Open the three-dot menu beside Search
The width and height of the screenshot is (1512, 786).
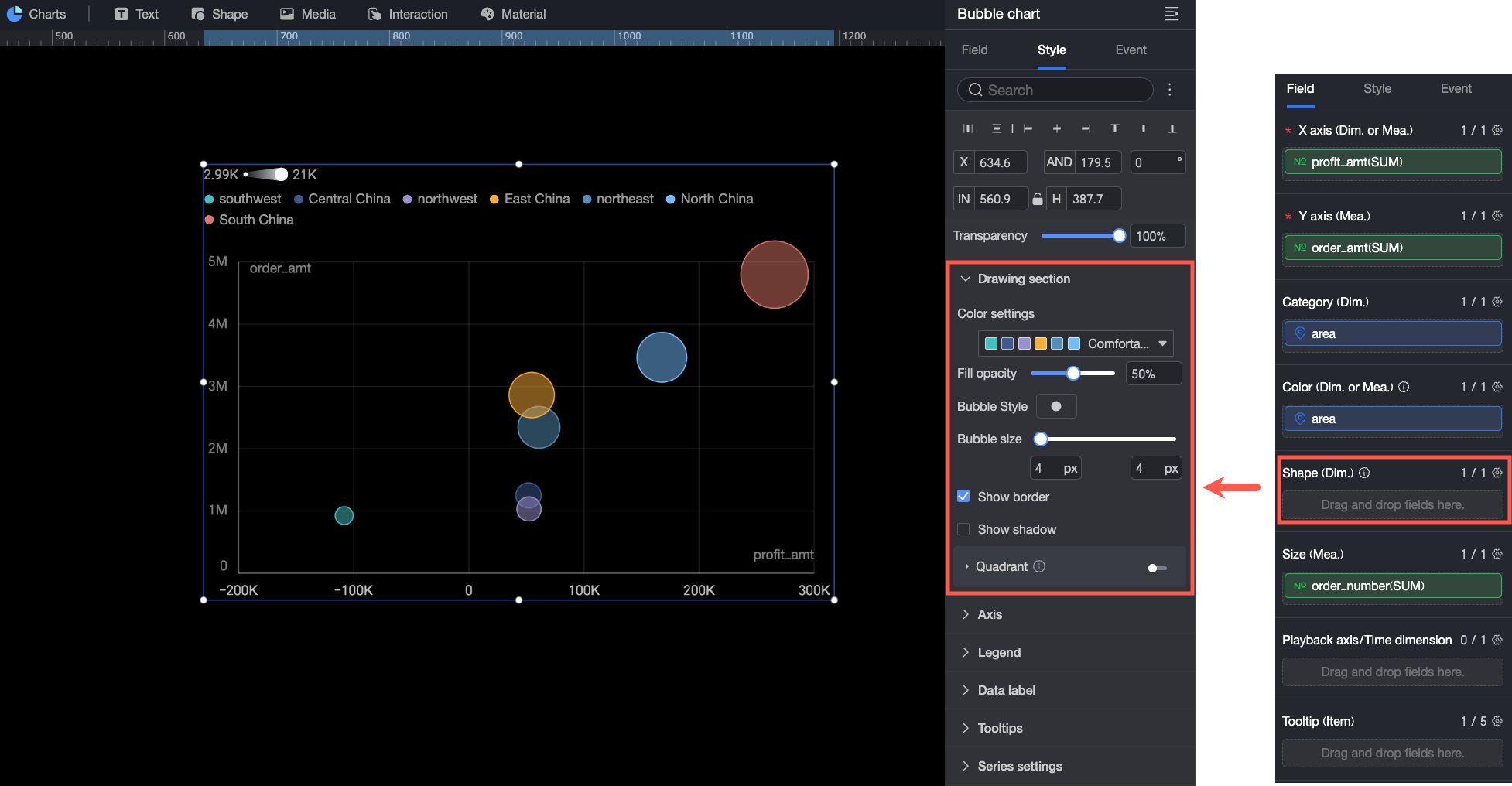[x=1169, y=90]
